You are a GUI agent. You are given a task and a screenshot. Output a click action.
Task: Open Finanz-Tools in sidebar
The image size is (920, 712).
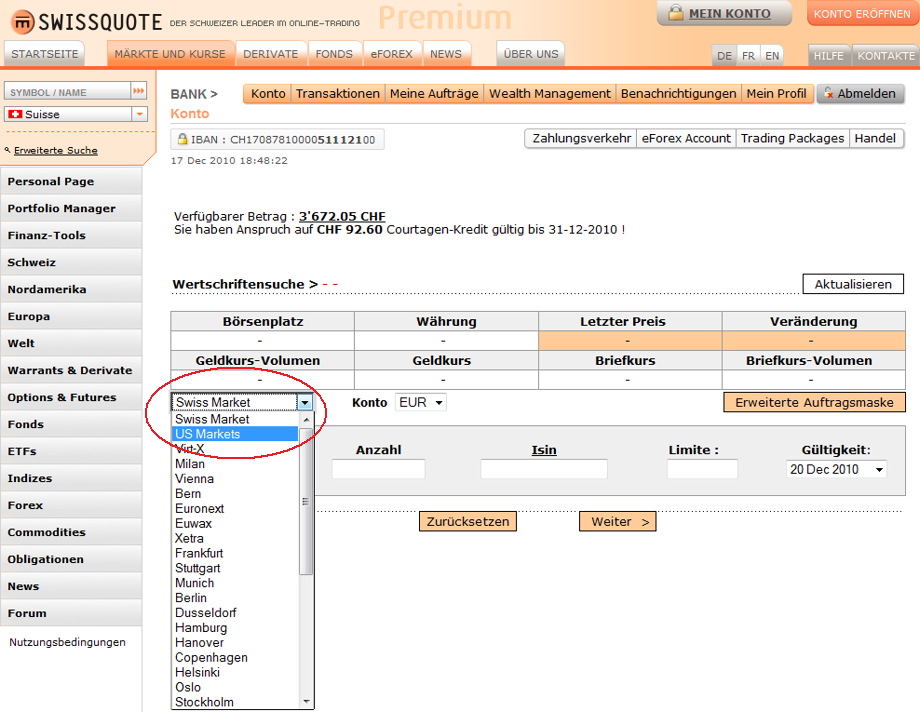click(x=71, y=235)
